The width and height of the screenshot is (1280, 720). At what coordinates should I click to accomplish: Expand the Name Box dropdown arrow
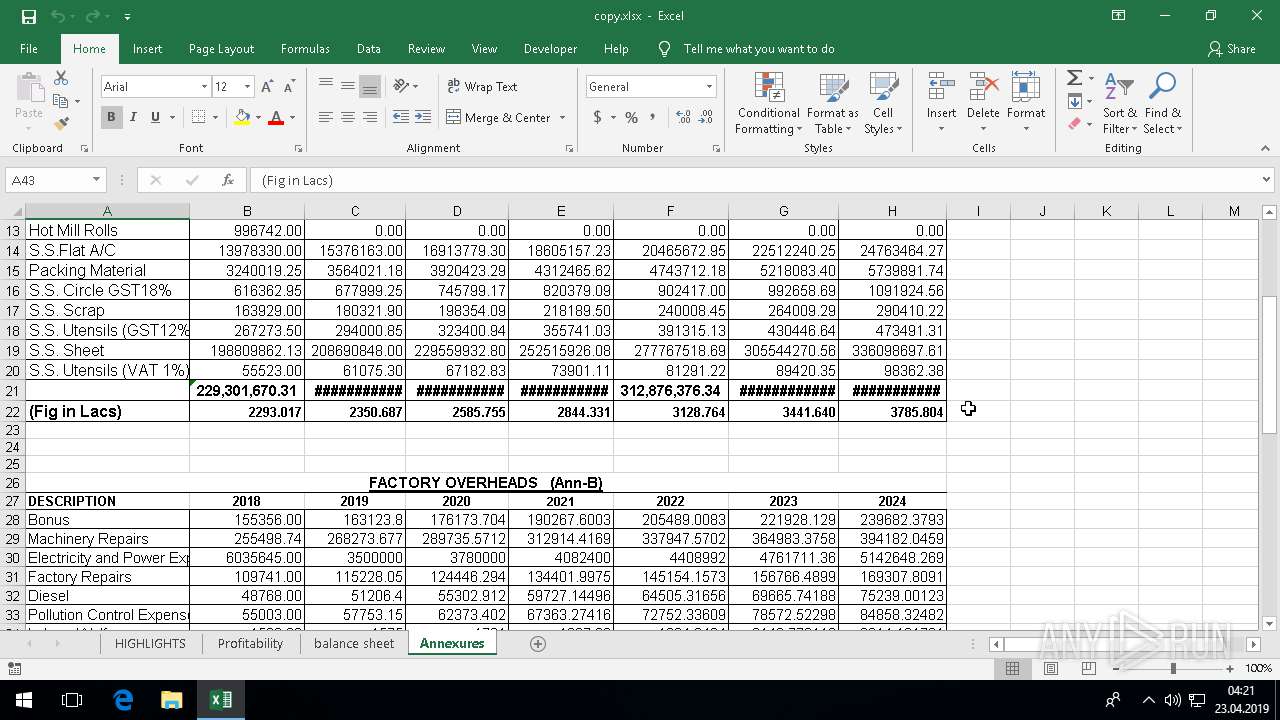[97, 180]
